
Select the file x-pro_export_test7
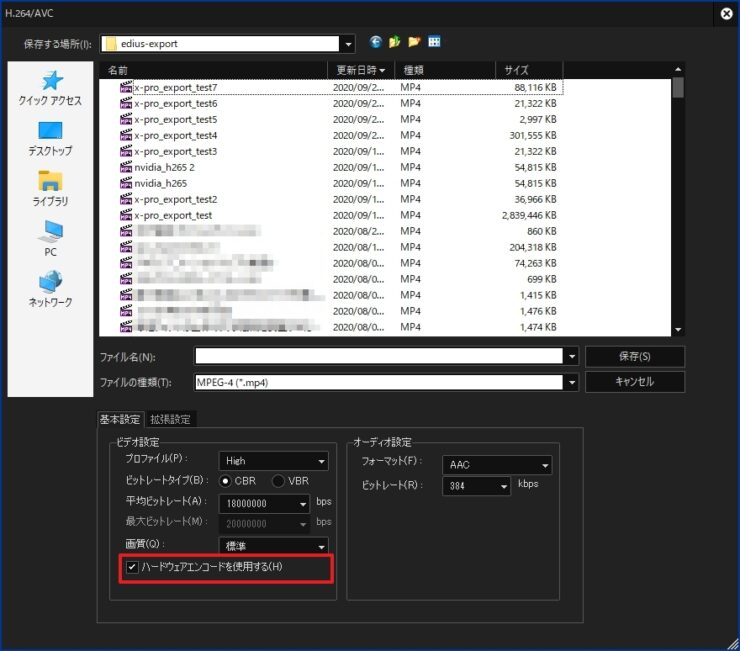click(175, 88)
